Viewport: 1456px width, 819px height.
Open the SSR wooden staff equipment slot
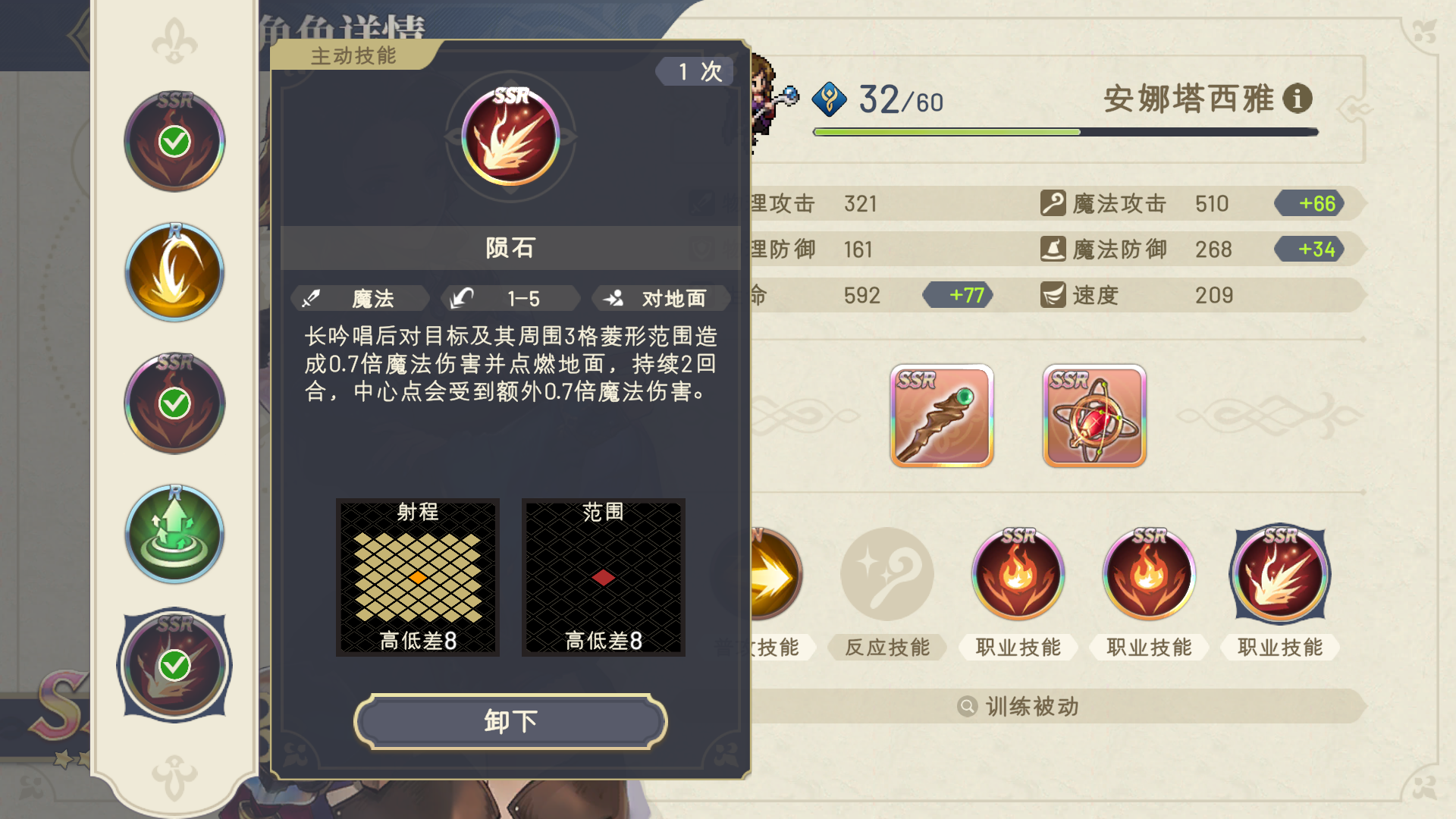point(942,416)
